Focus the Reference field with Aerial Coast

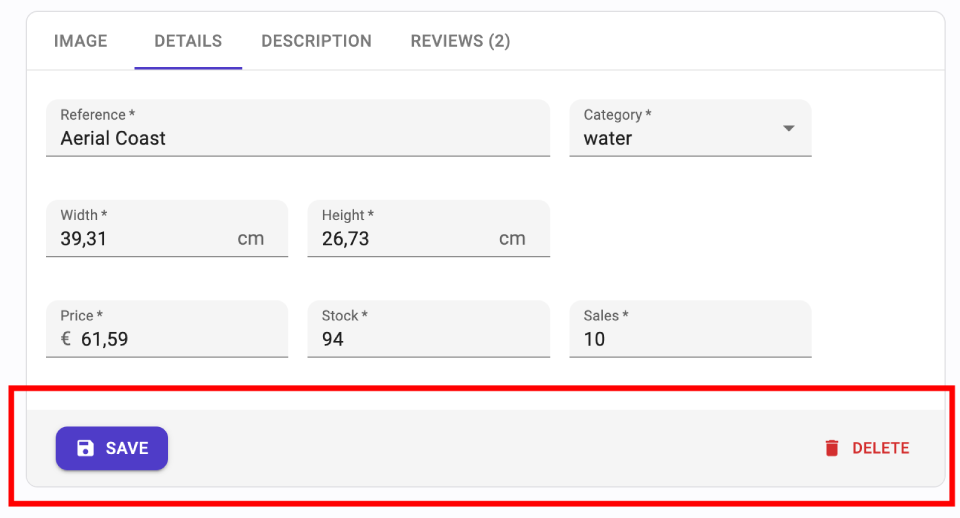(x=297, y=138)
